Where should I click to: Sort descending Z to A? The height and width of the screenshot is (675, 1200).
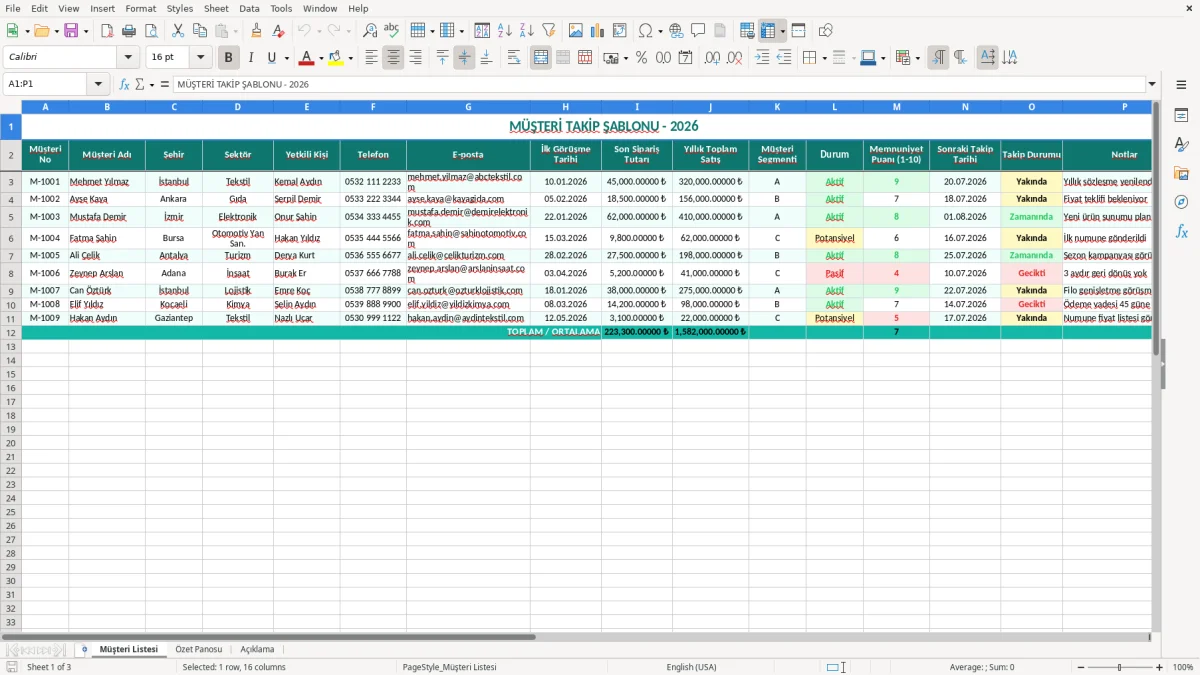[527, 31]
